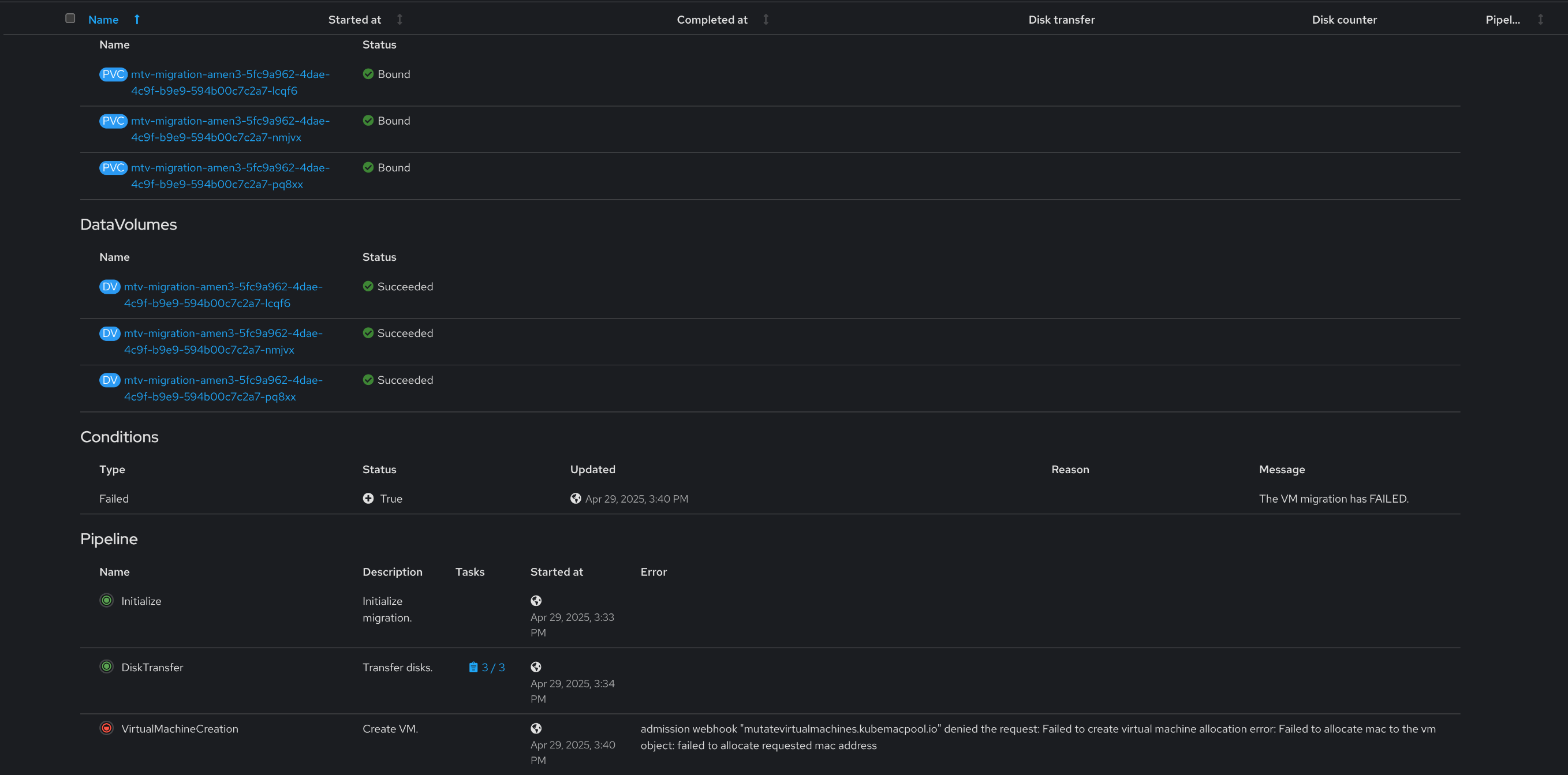Screen dimensions: 1568x775
Task: Toggle the select-all rows checkbox
Action: click(x=70, y=18)
